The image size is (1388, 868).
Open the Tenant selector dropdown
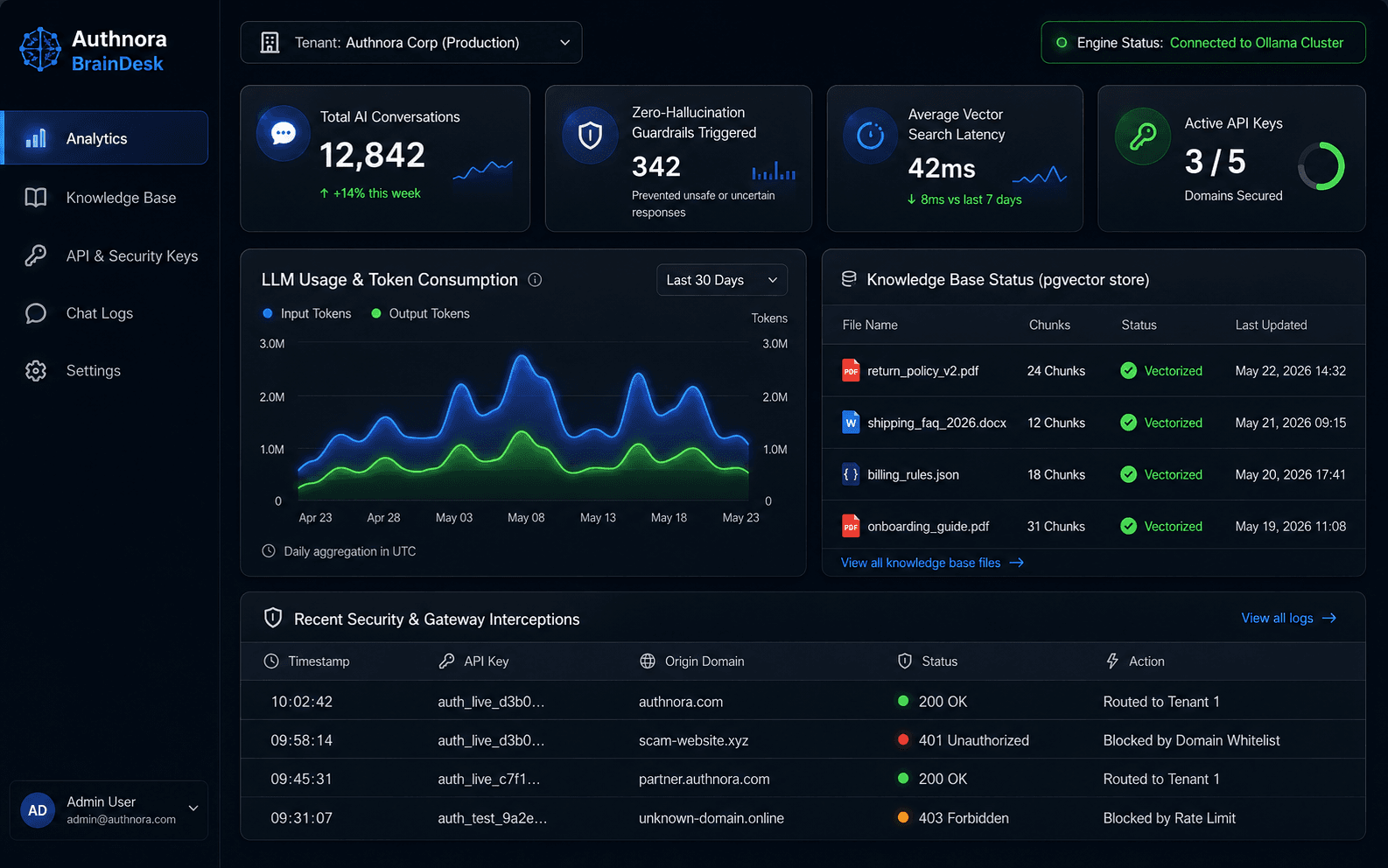click(411, 43)
